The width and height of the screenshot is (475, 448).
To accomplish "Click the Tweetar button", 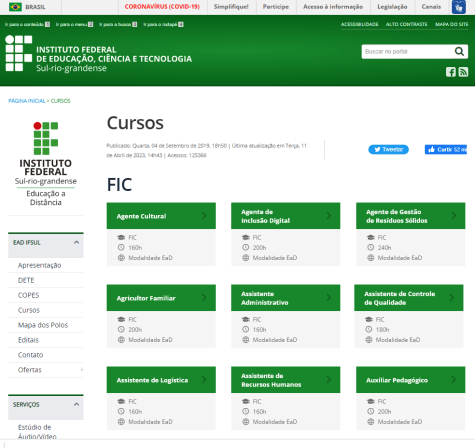I will pos(388,149).
